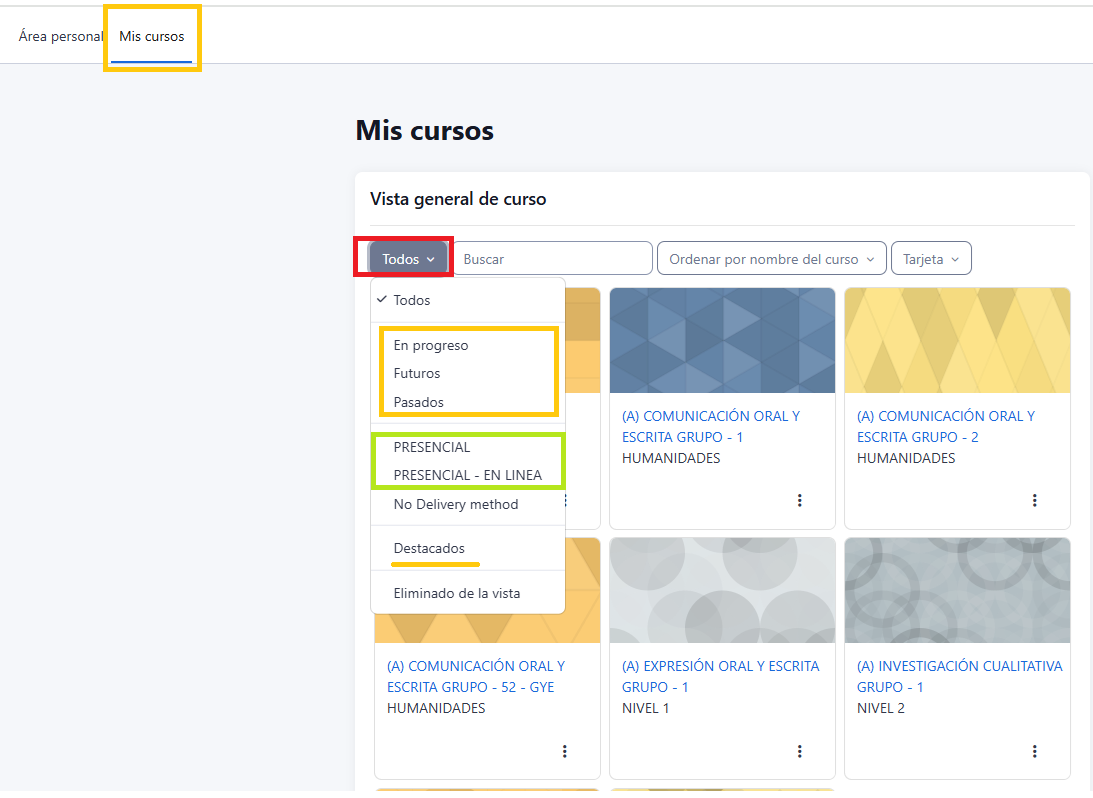The width and height of the screenshot is (1093, 798).
Task: Open three-dot menu for Expresión Oral y Escrita
Action: [799, 751]
